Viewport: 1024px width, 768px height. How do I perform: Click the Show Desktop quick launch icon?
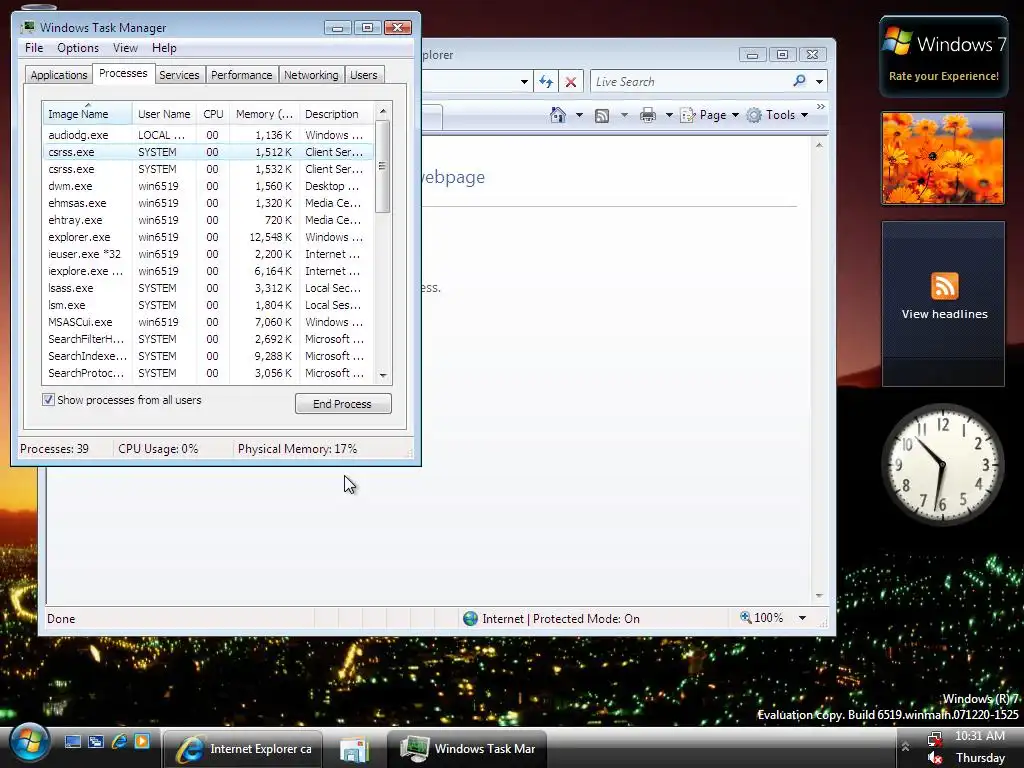pyautogui.click(x=72, y=742)
